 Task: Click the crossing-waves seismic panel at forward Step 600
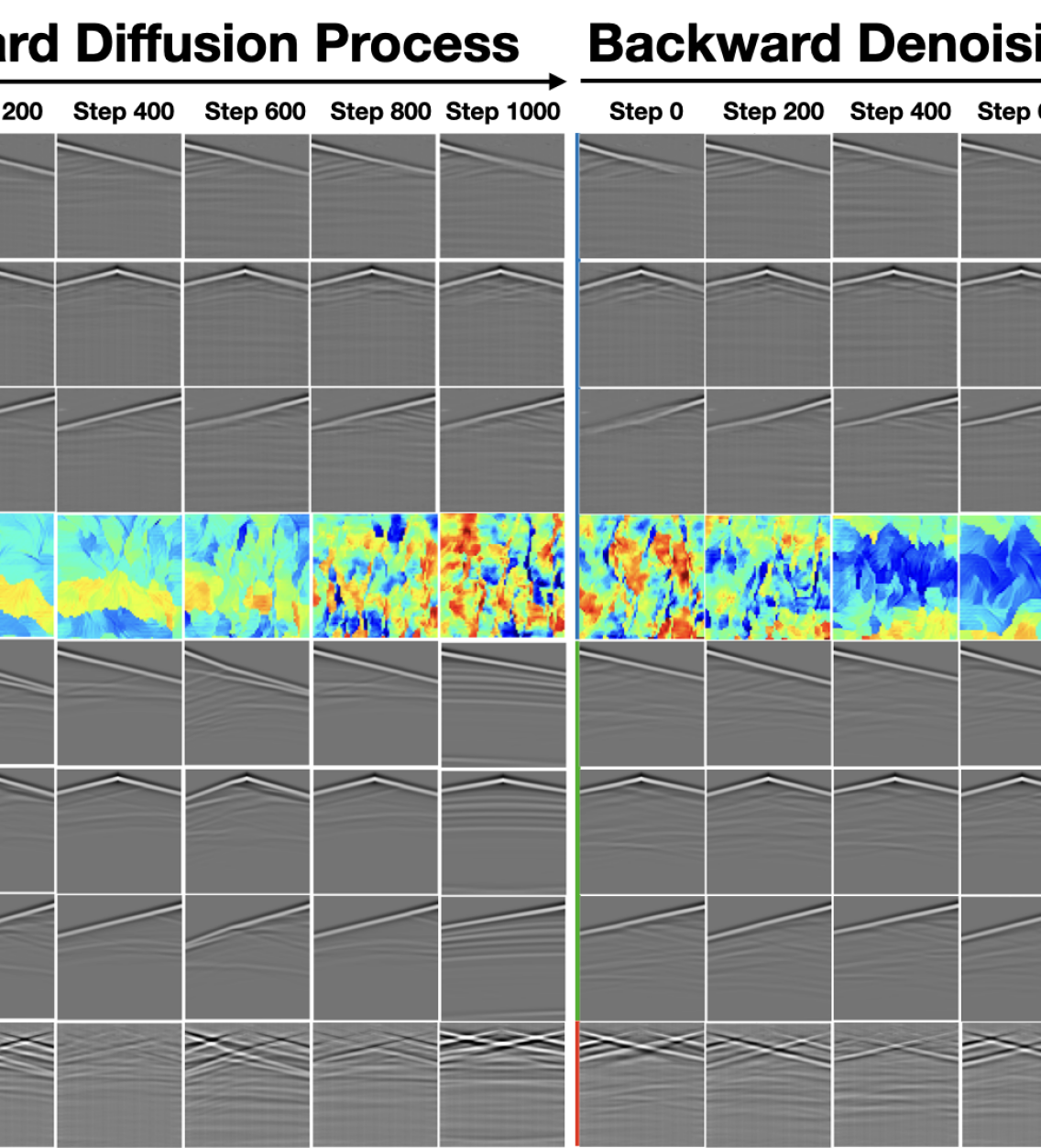247,1085
